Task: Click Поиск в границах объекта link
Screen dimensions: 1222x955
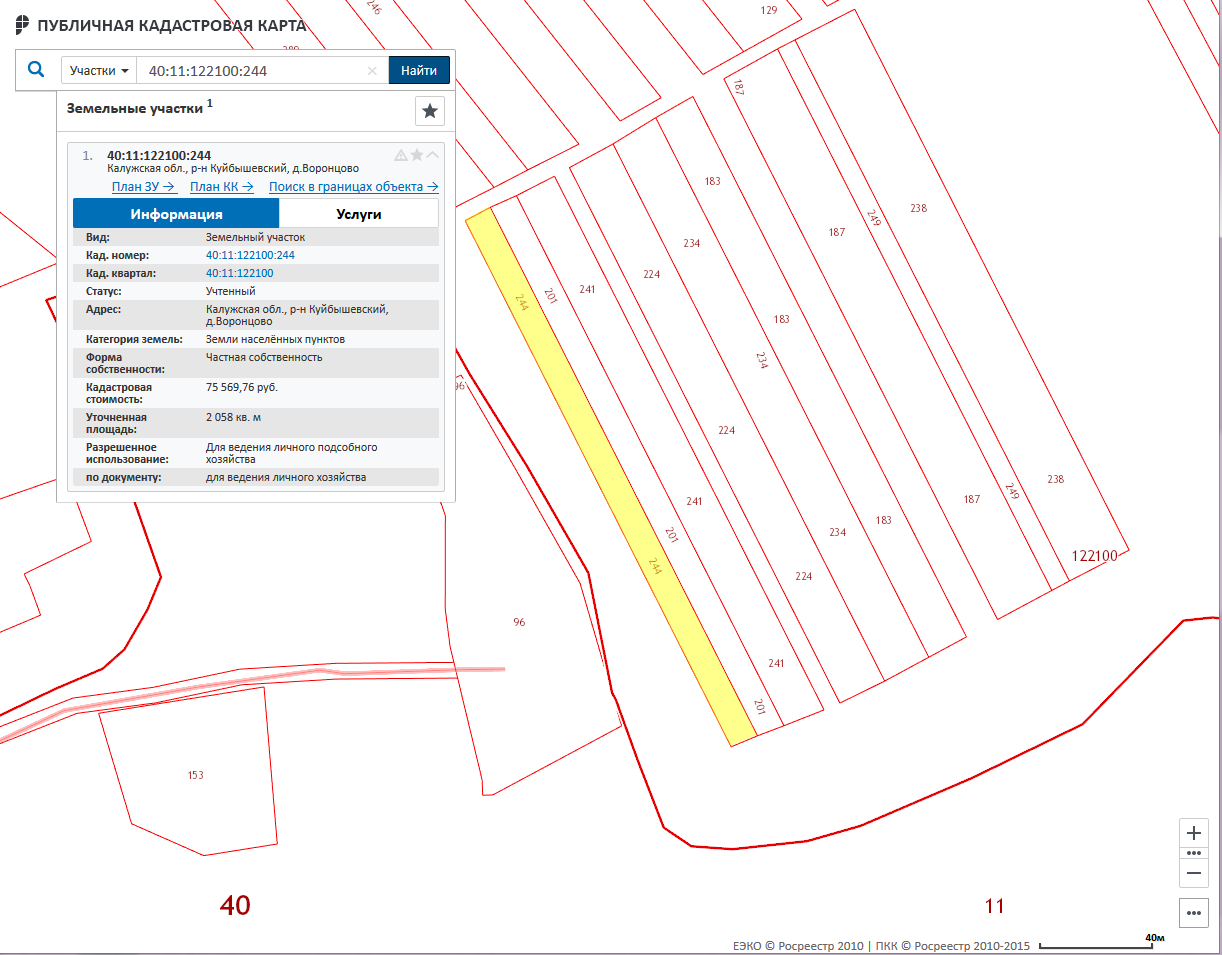Action: tap(353, 187)
